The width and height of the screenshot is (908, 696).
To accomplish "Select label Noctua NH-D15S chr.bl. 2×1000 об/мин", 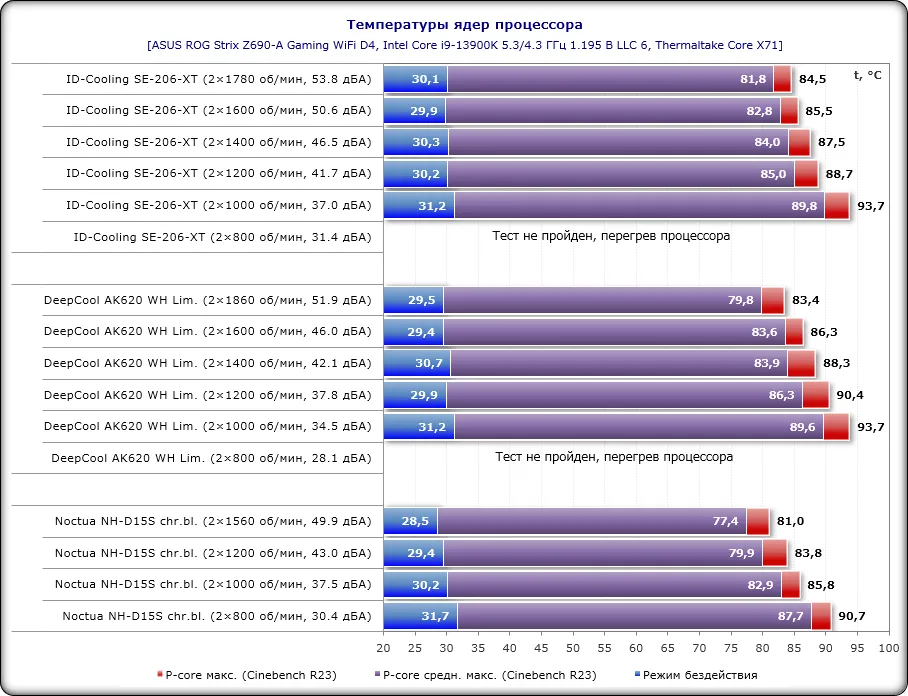I will pyautogui.click(x=213, y=585).
